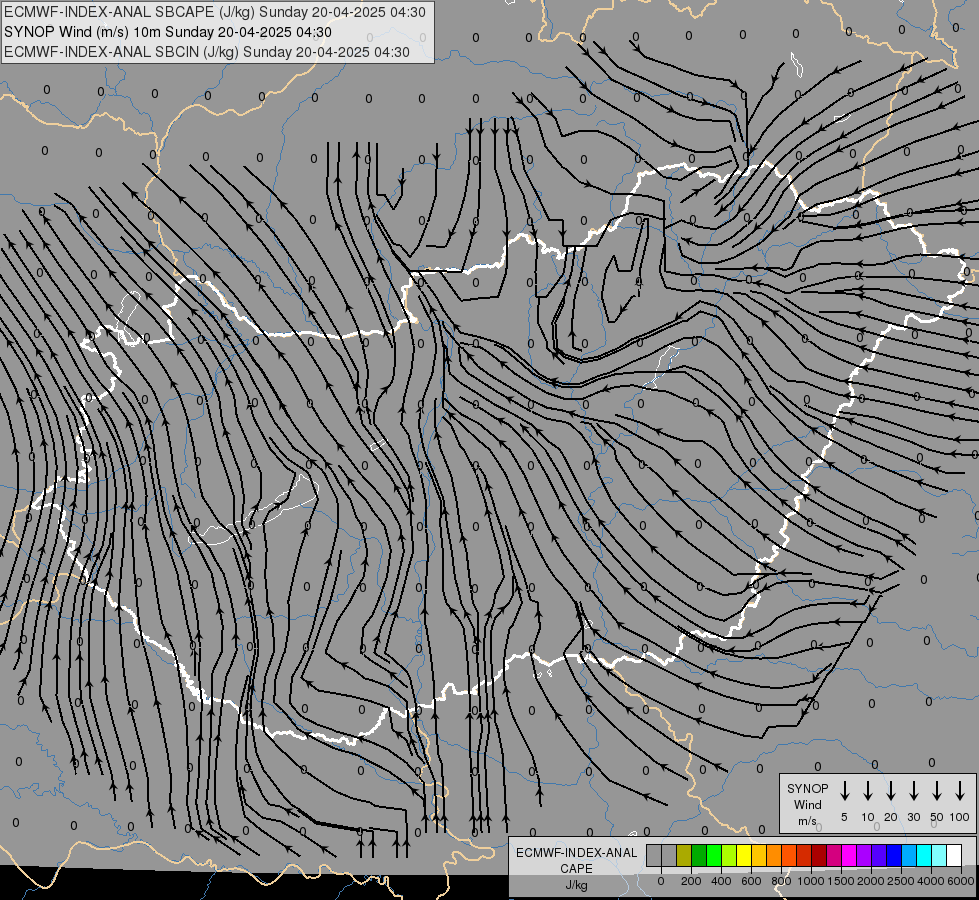
Task: Click the 800 tick label on CAPE scale
Action: point(781,881)
